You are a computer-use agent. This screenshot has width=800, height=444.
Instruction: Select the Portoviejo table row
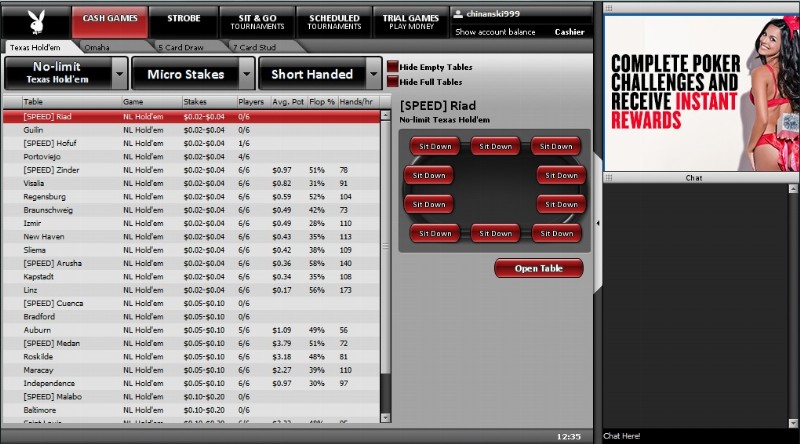[191, 157]
